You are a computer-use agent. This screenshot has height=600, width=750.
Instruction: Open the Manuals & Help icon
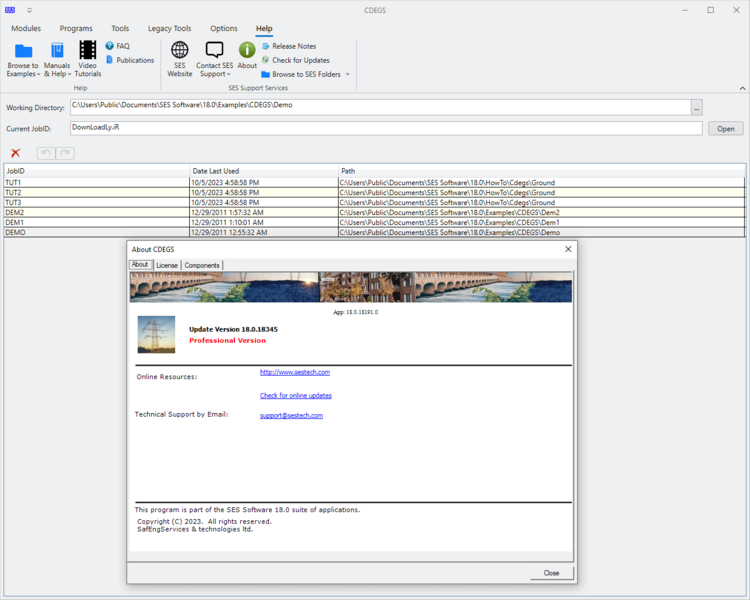[x=57, y=51]
